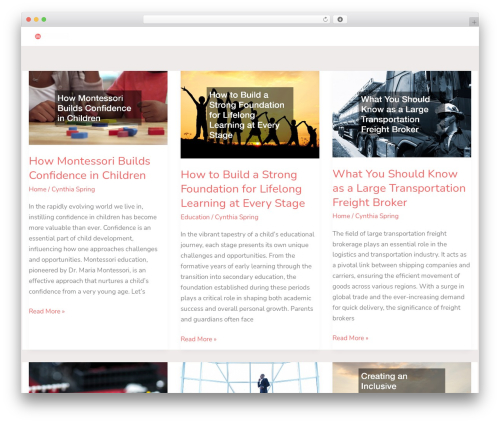This screenshot has width=500, height=423.
Task: Click the excerpt starting 'The field of large transportation'
Action: pos(401,276)
